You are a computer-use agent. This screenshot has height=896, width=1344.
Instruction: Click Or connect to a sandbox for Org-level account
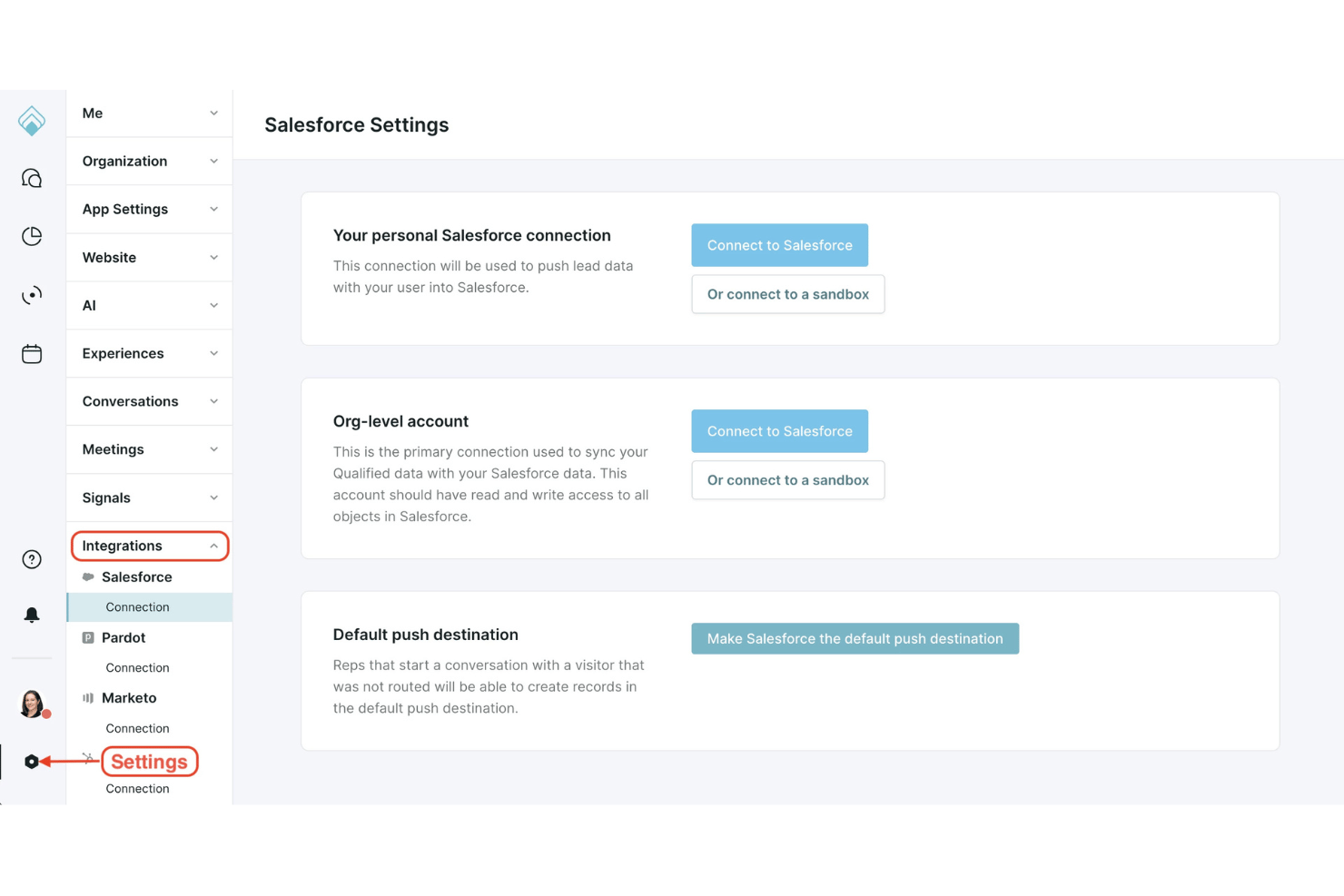[787, 480]
